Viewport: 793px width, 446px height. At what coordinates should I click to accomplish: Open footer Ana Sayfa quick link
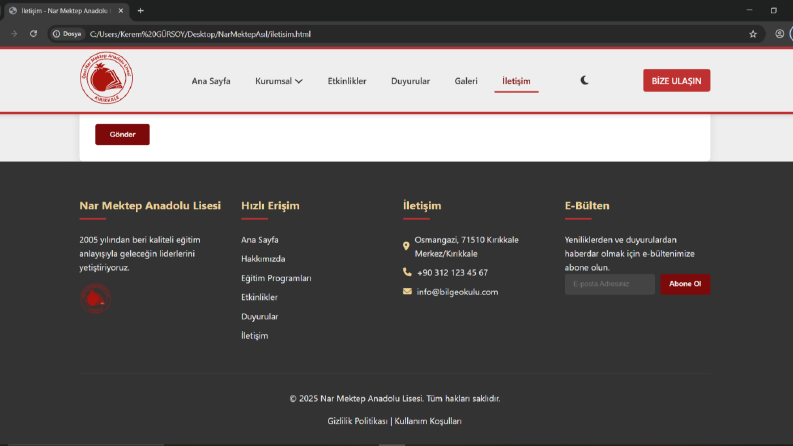[259, 240]
